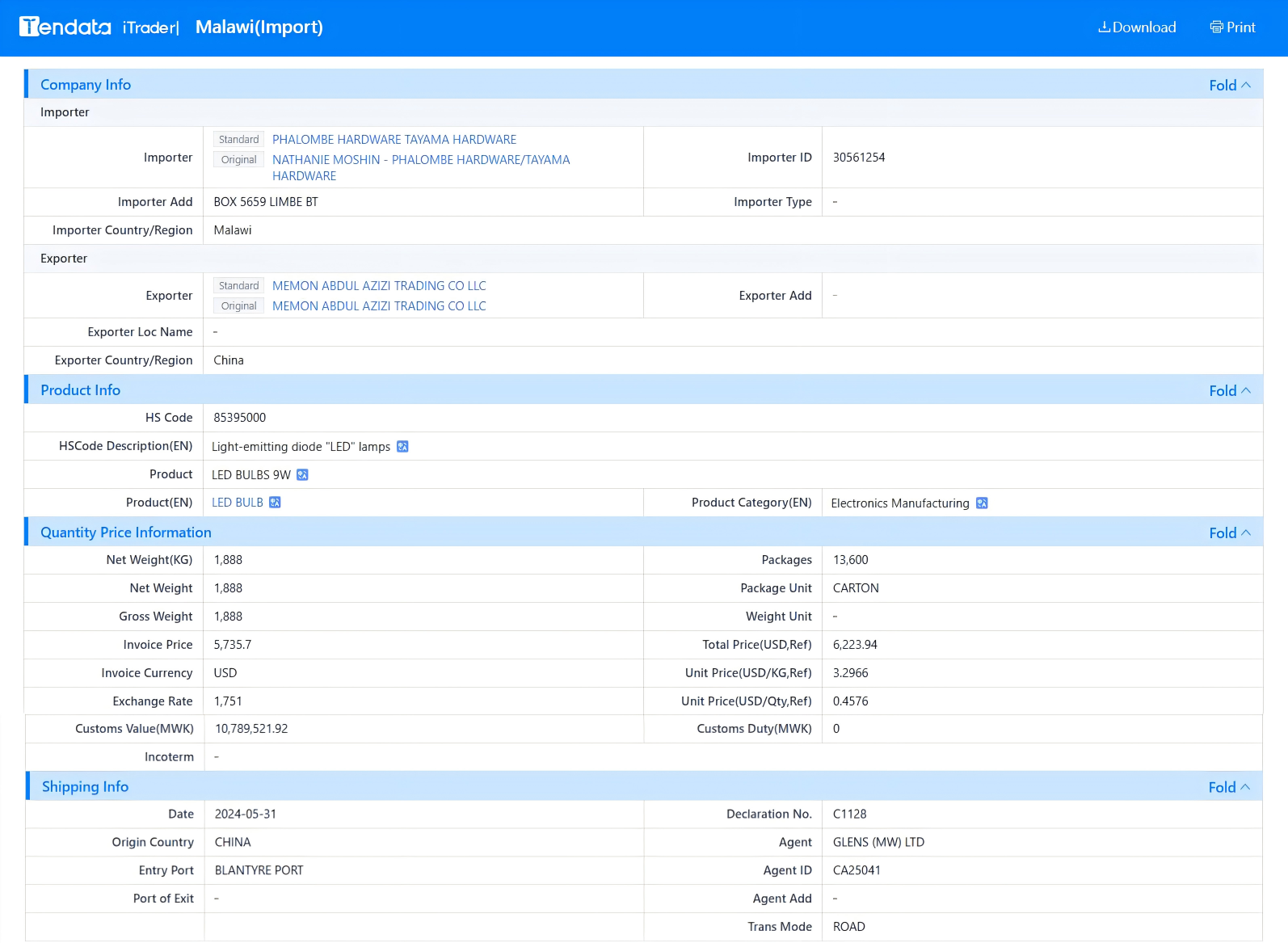1288x943 pixels.
Task: Click Exporter Country/Region value China
Action: pos(229,360)
